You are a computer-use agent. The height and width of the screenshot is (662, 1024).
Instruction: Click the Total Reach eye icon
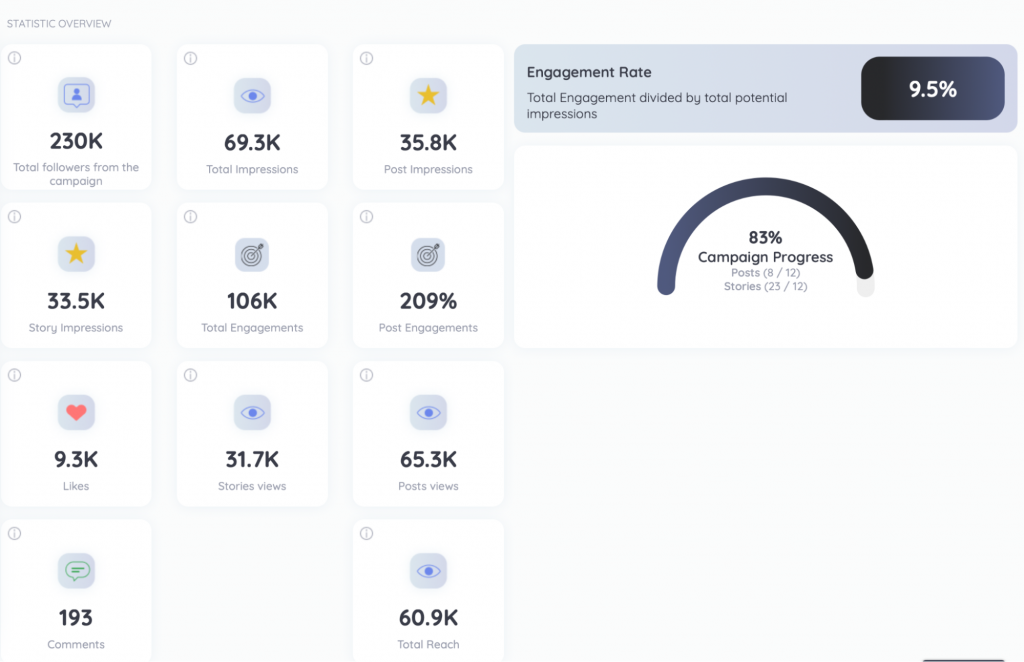[428, 571]
